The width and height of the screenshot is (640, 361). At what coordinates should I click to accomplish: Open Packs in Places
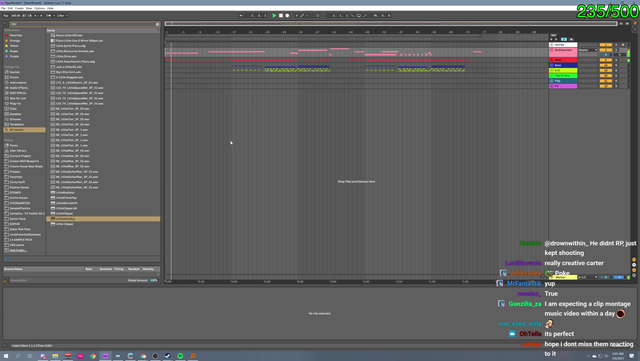[14, 145]
